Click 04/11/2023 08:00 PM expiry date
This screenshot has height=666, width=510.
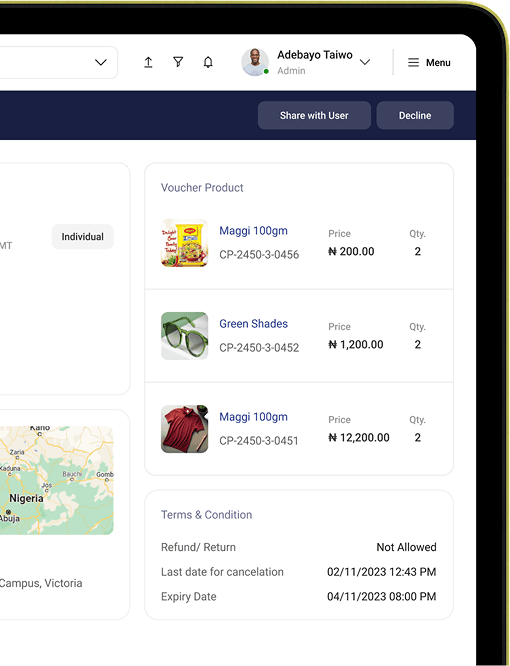[381, 596]
